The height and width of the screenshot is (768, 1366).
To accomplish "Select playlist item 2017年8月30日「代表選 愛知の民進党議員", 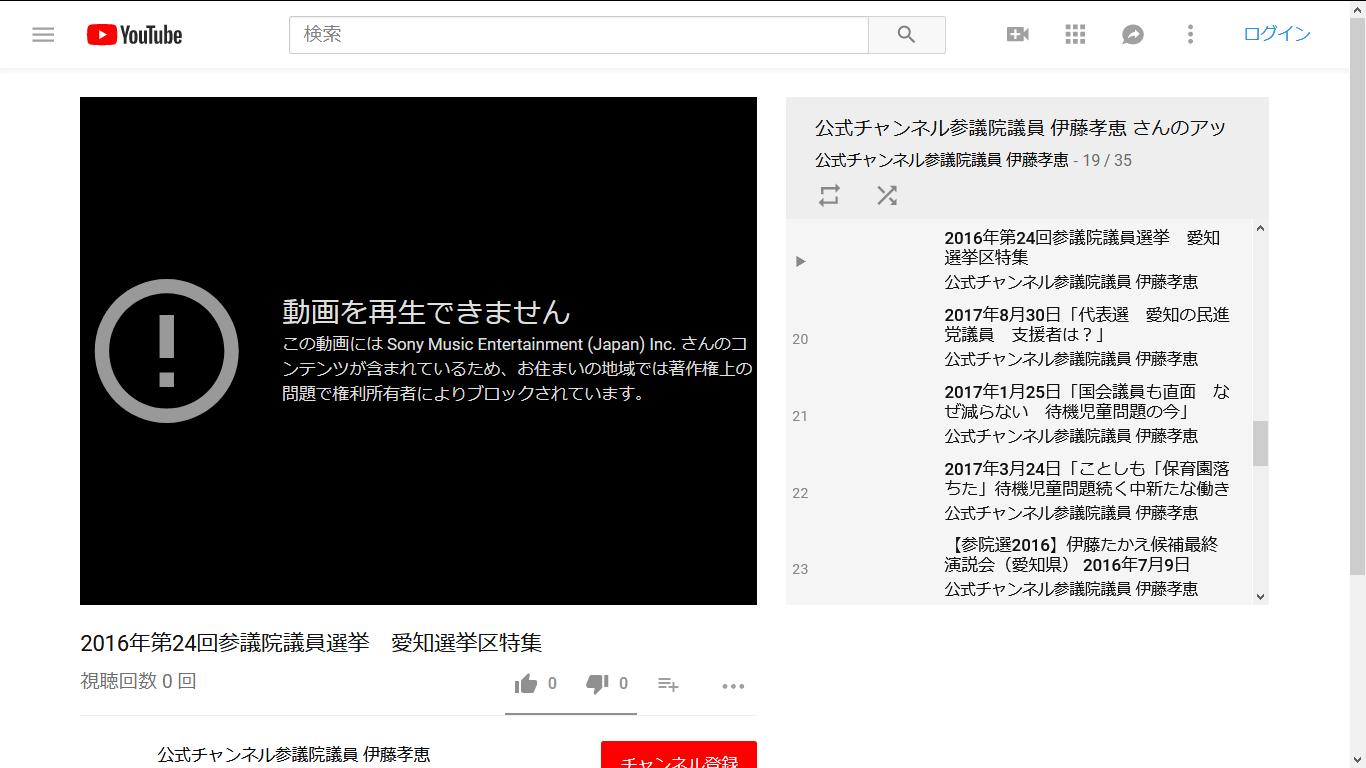I will point(1019,337).
